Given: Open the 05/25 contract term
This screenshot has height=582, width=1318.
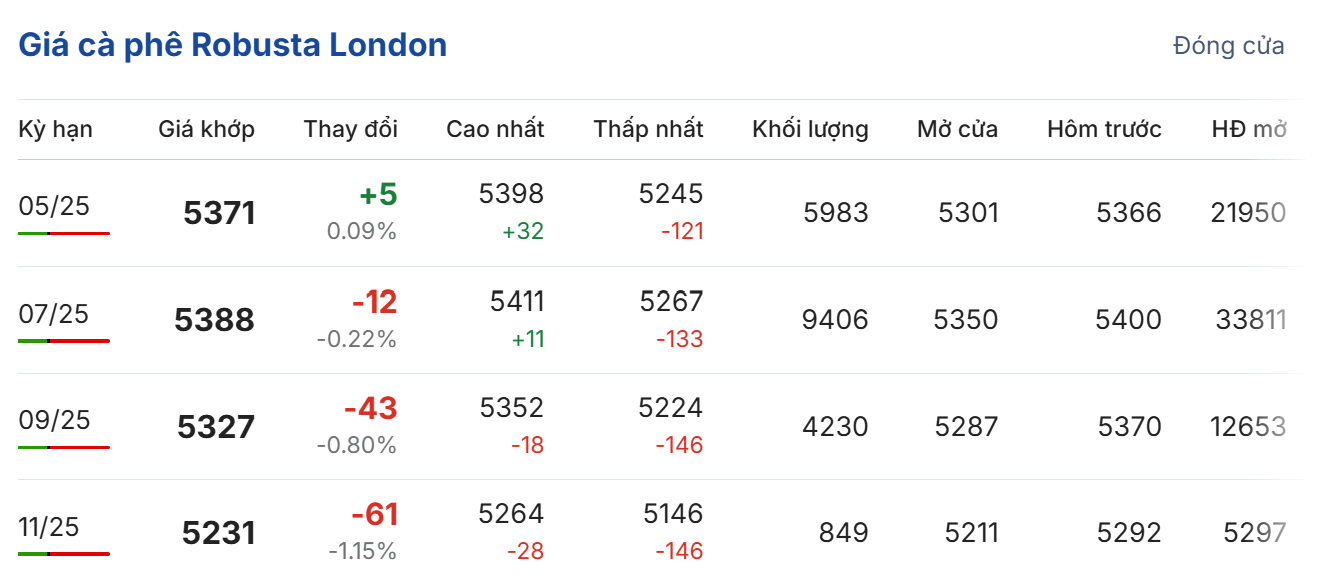Looking at the screenshot, I should point(54,206).
